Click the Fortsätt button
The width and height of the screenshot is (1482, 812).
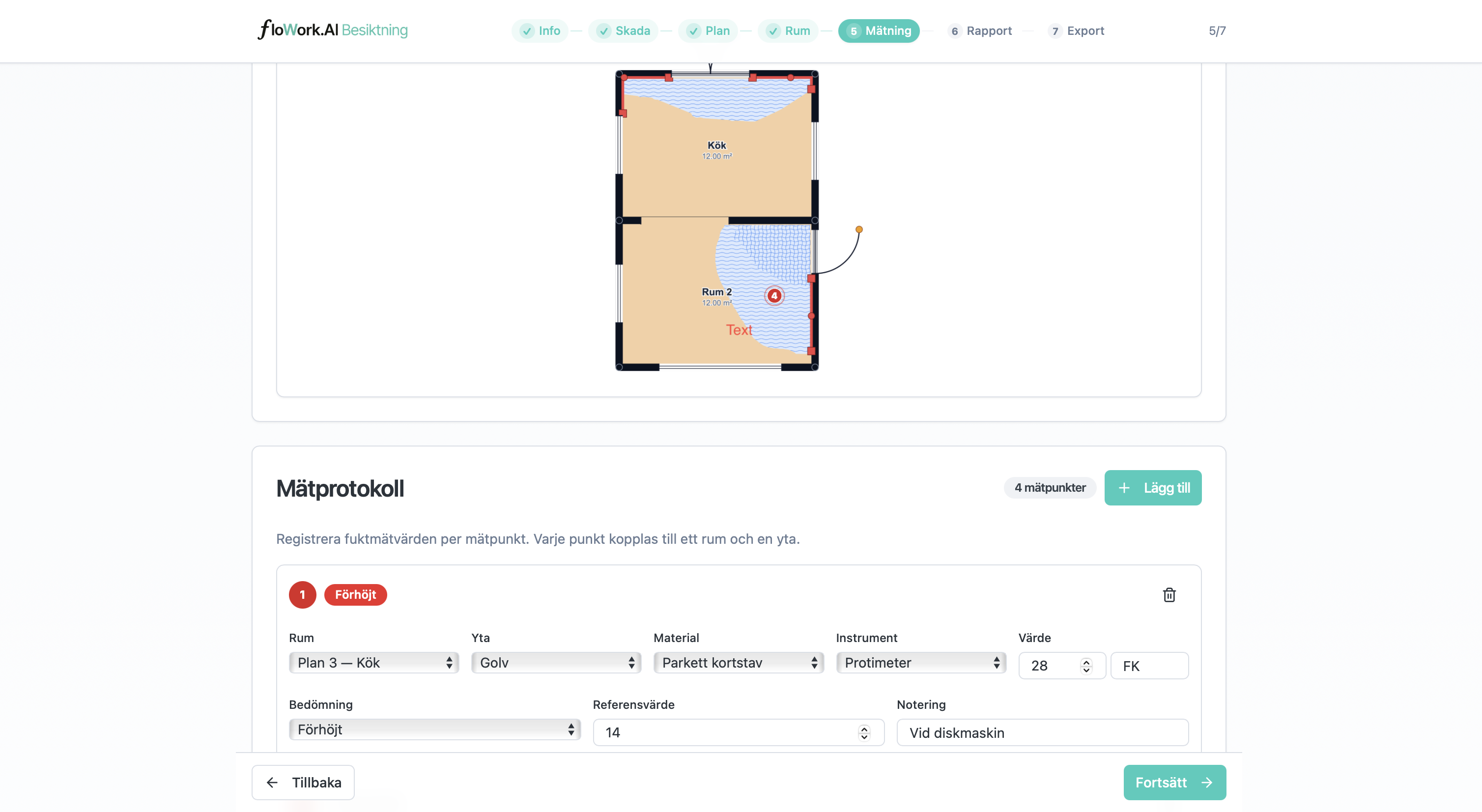click(1175, 782)
